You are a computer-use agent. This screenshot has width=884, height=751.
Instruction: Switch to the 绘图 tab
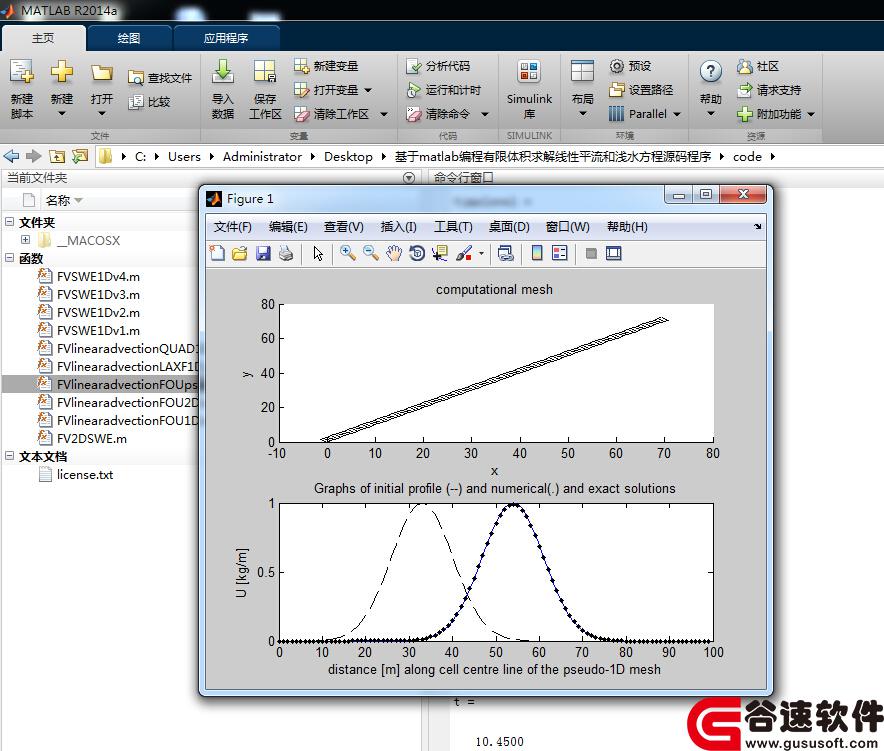point(129,38)
